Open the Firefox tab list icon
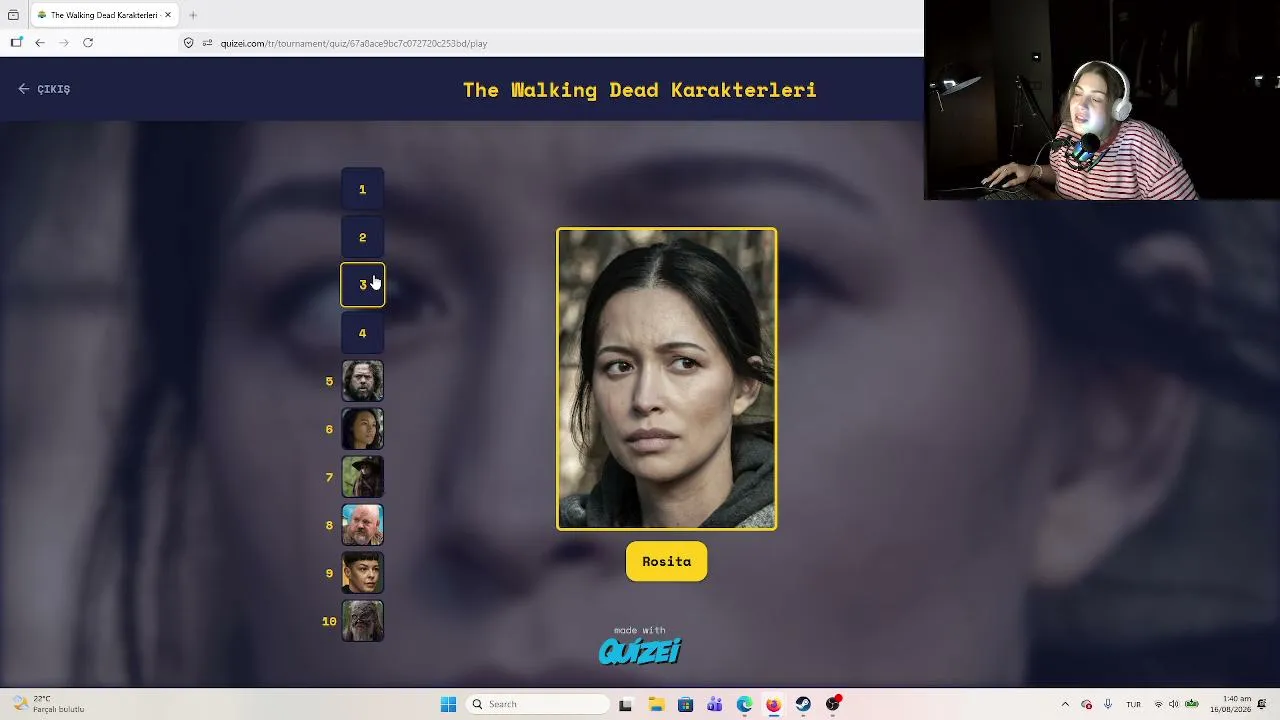The height and width of the screenshot is (720, 1280). point(13,15)
